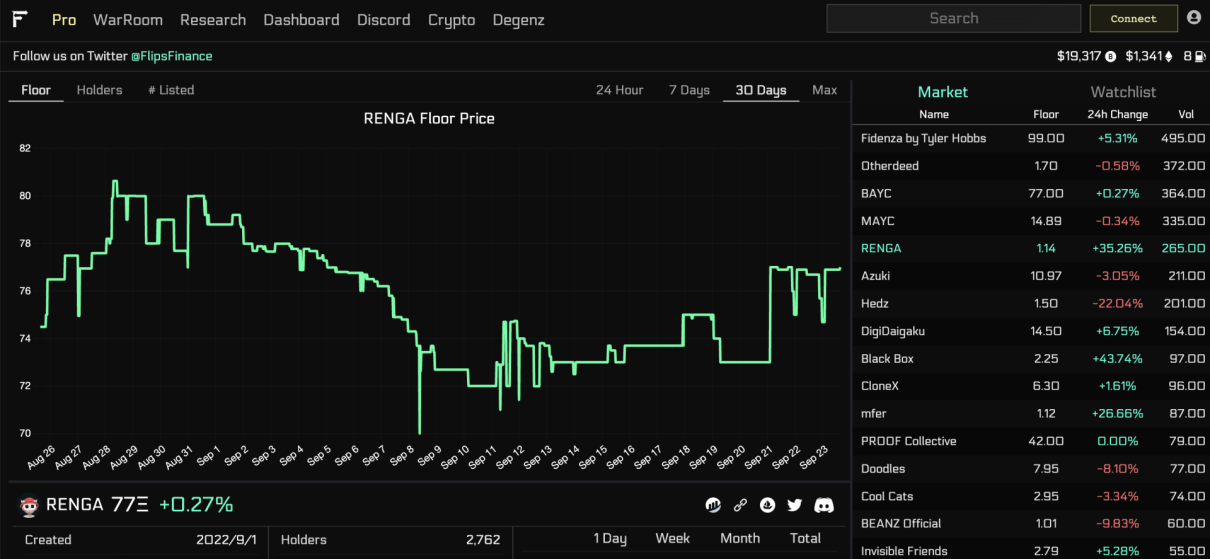Click the Flips Finance logo icon

(x=19, y=19)
